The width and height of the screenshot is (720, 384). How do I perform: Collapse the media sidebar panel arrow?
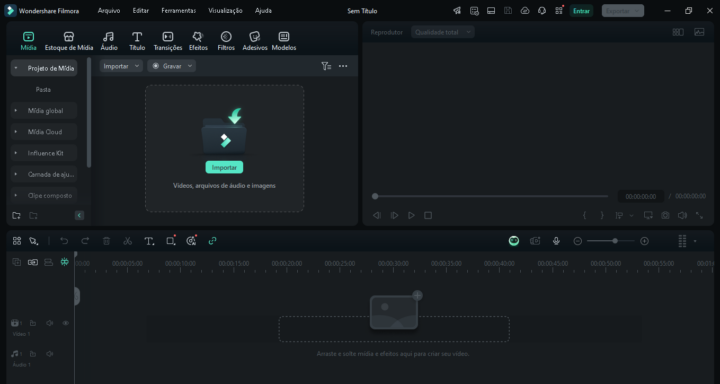pyautogui.click(x=79, y=215)
